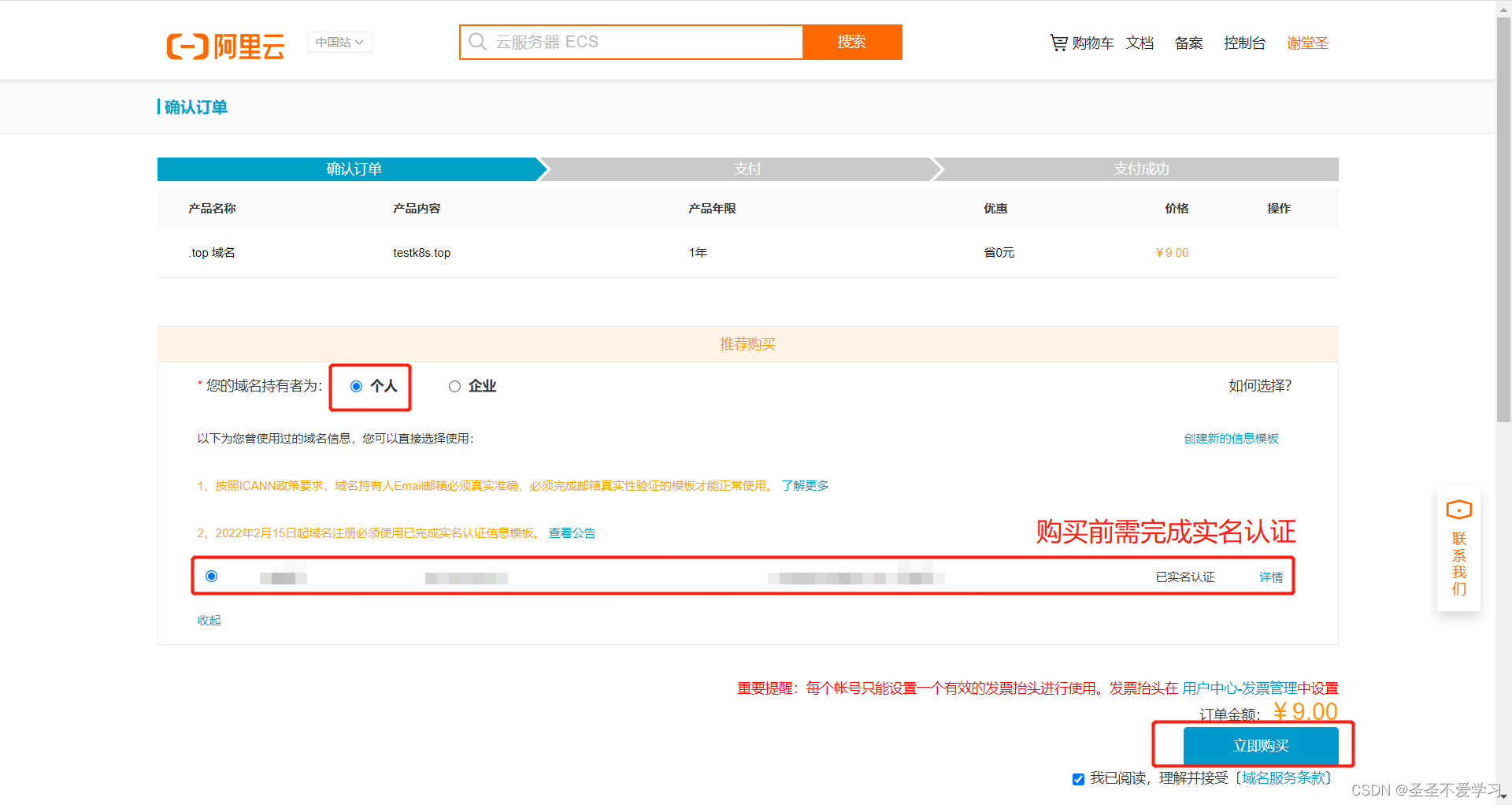This screenshot has width=1512, height=805.
Task: Open the 查看公告 link
Action: 572,533
